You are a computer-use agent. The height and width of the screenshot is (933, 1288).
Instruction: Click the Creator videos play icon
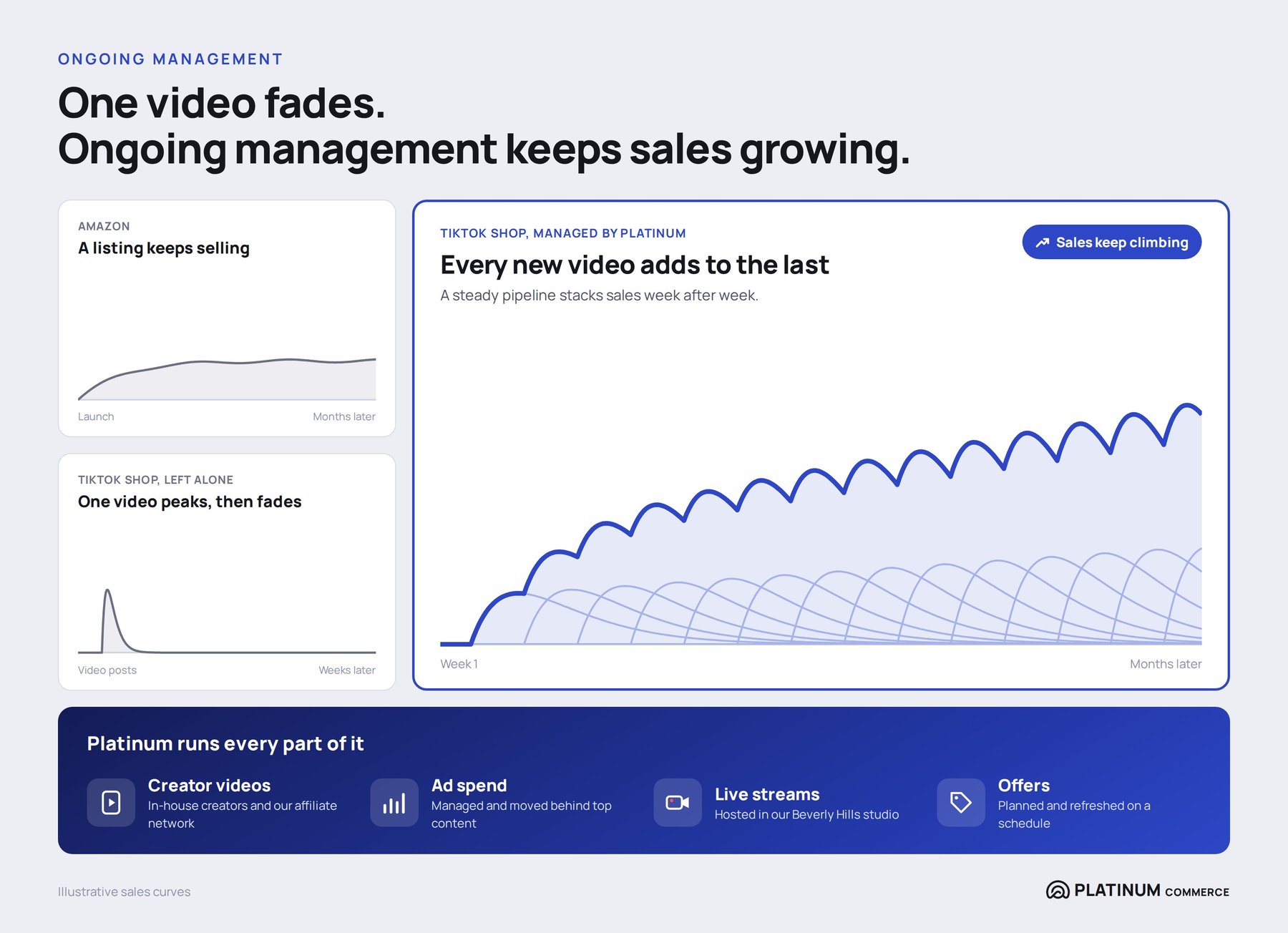coord(111,803)
